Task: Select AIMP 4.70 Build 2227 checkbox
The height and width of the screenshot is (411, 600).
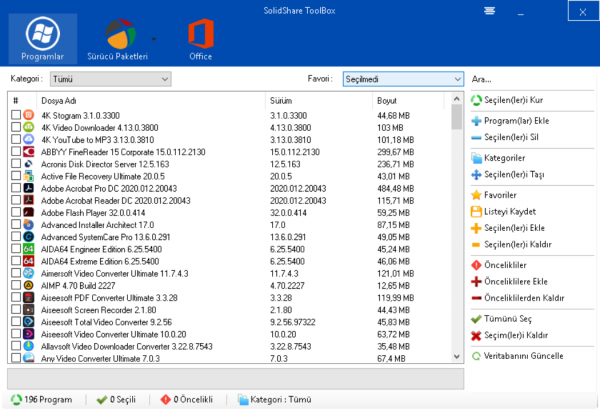Action: pos(15,285)
